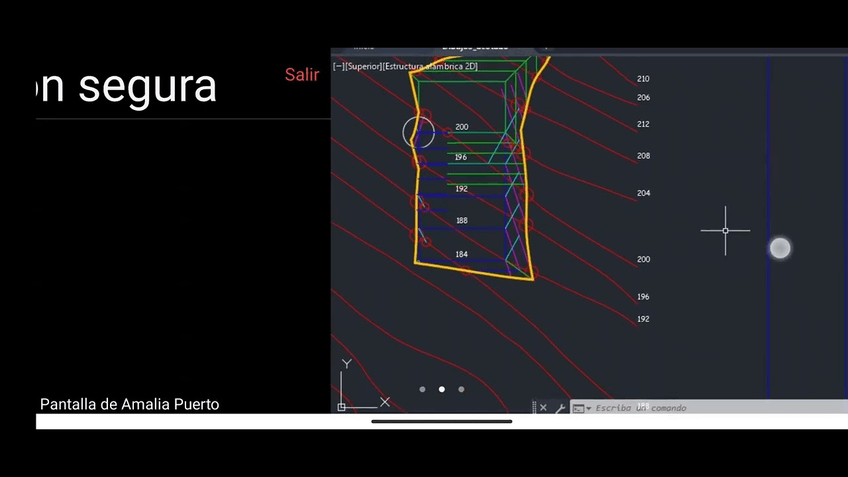Close the command line with the X icon

pos(543,408)
